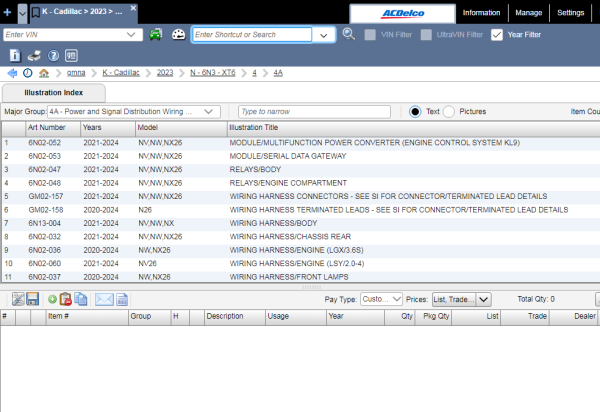Open MODULE/SERIAL DATA GATEWAY row
This screenshot has width=600, height=412.
click(301, 156)
